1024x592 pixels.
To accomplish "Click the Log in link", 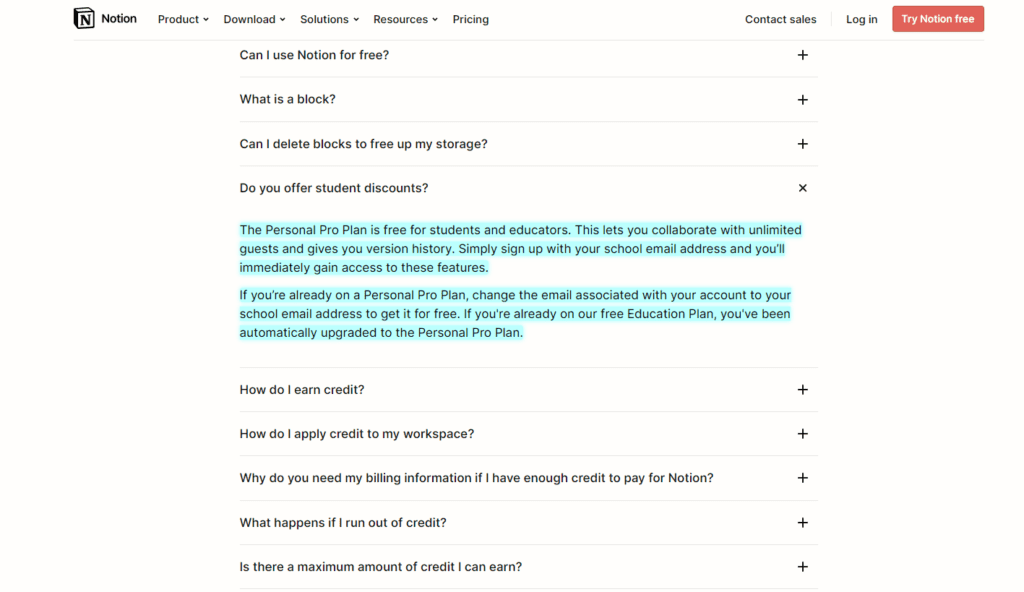I will (861, 19).
